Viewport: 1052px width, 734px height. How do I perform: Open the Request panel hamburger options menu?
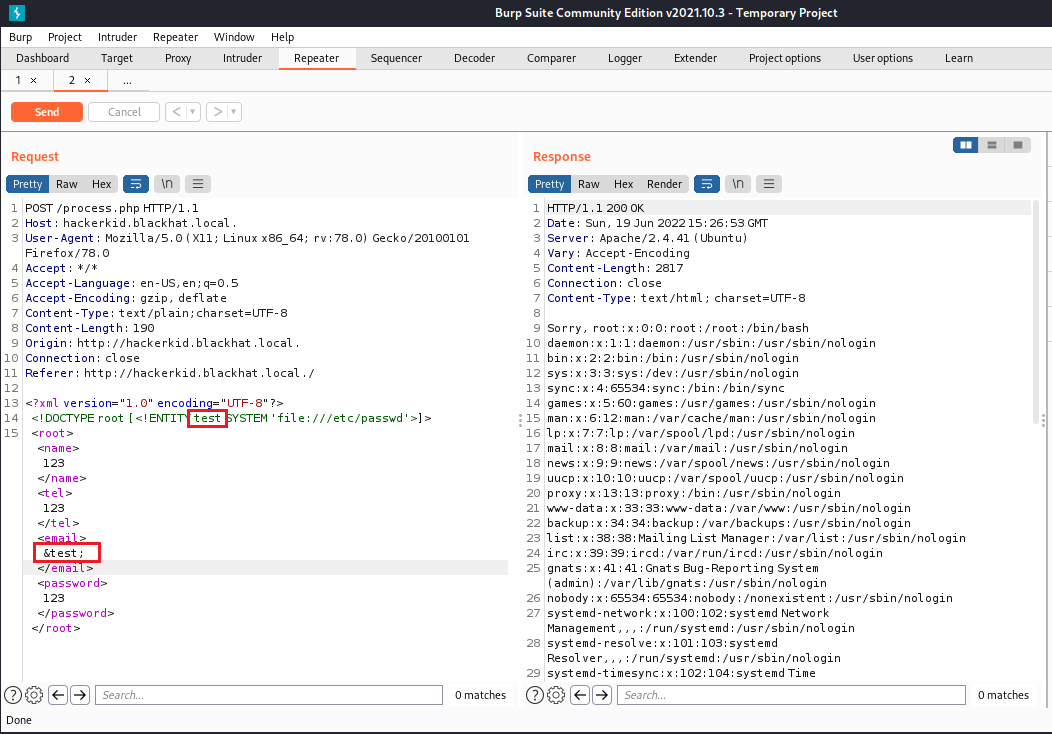(x=198, y=184)
